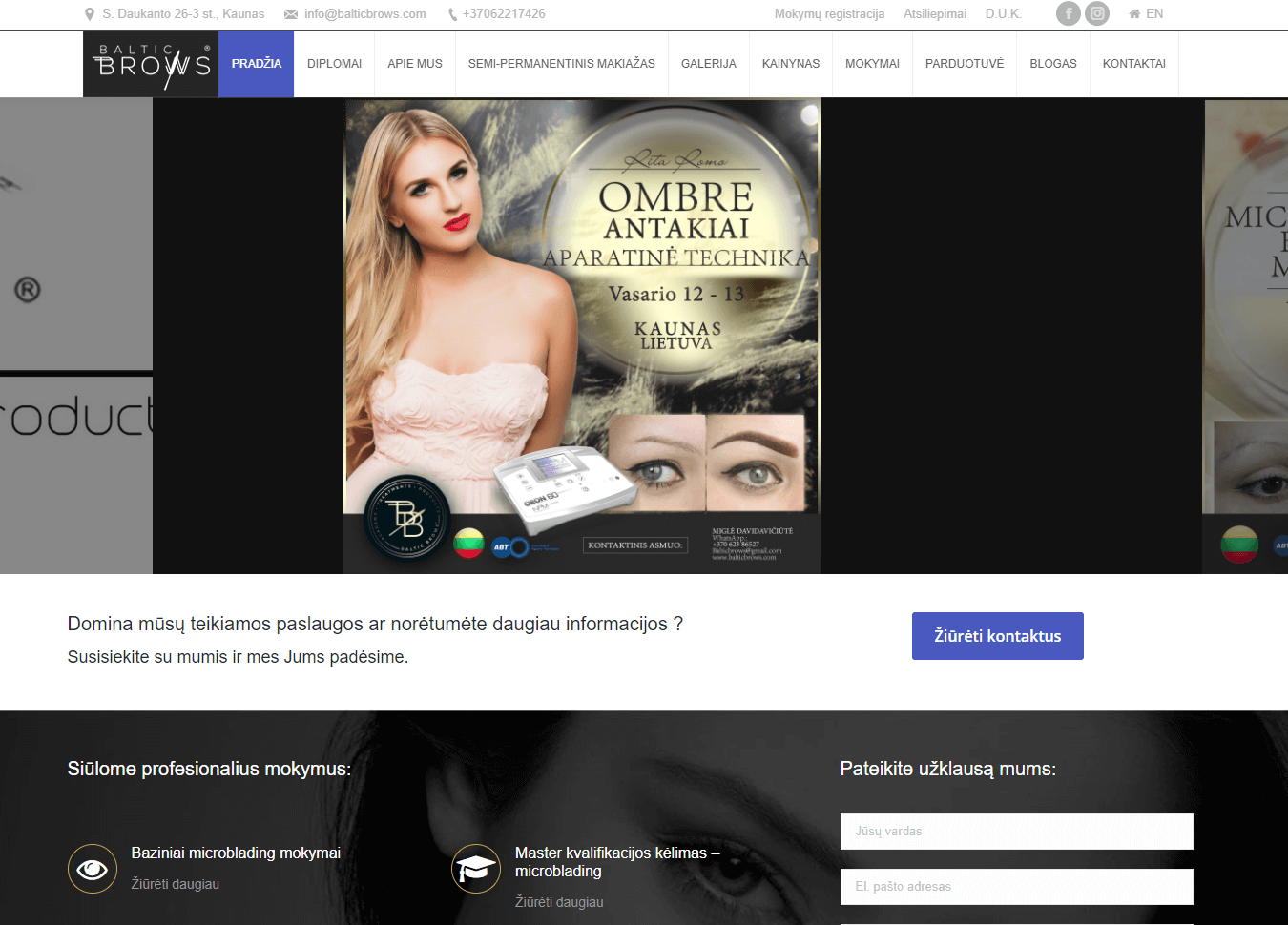Open the Kontaktai page

coord(1134,64)
